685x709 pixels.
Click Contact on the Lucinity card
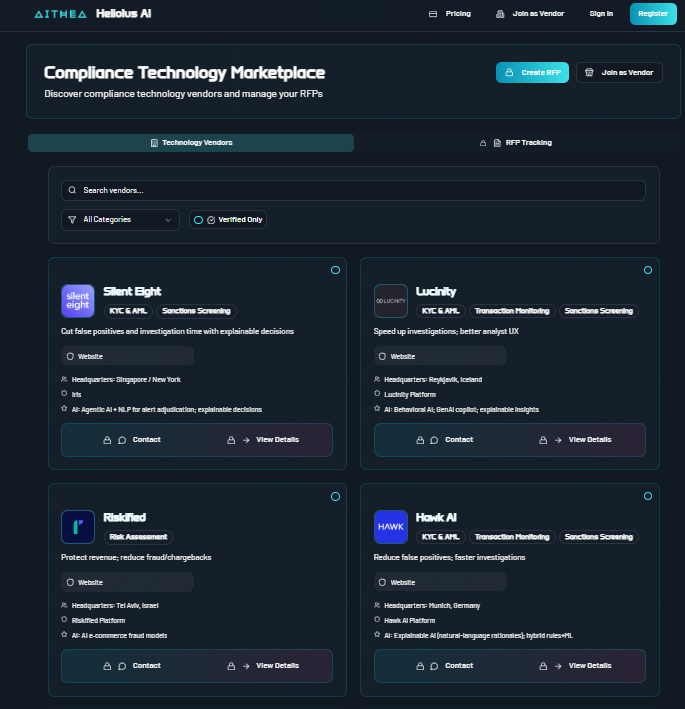point(444,440)
